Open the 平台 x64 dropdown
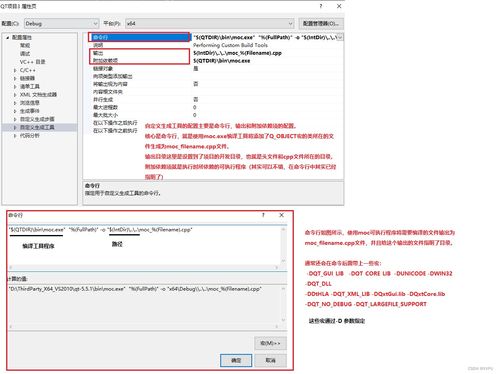The height and width of the screenshot is (374, 499). pos(210,24)
